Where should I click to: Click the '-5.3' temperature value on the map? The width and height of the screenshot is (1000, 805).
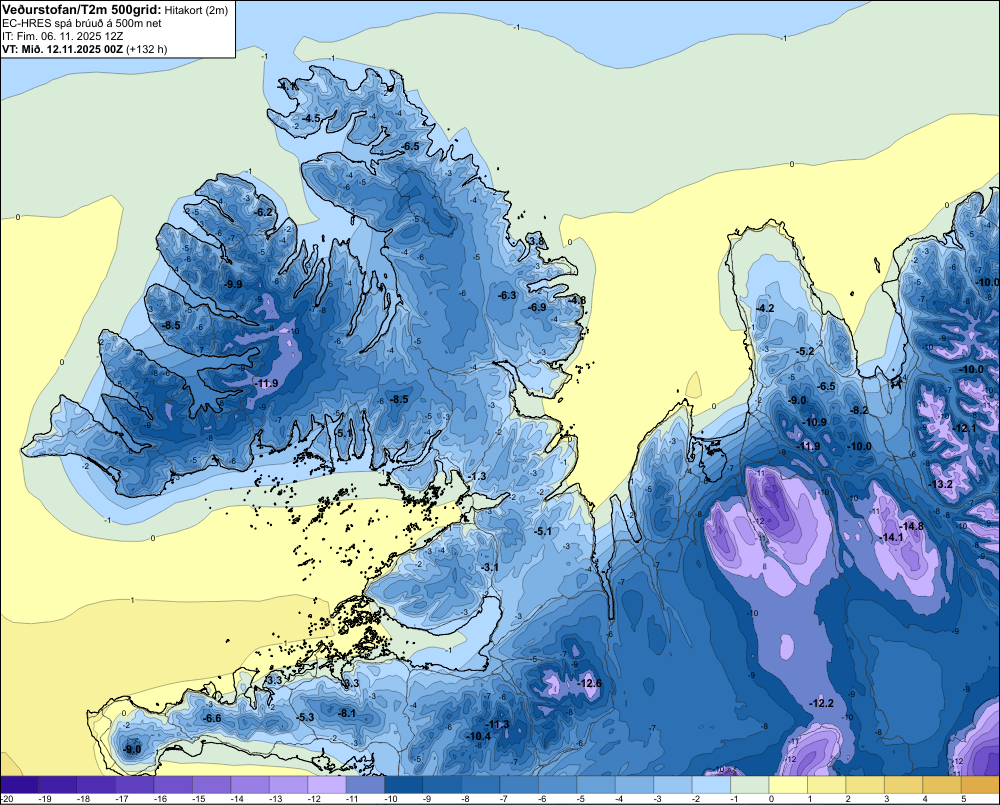pos(305,717)
